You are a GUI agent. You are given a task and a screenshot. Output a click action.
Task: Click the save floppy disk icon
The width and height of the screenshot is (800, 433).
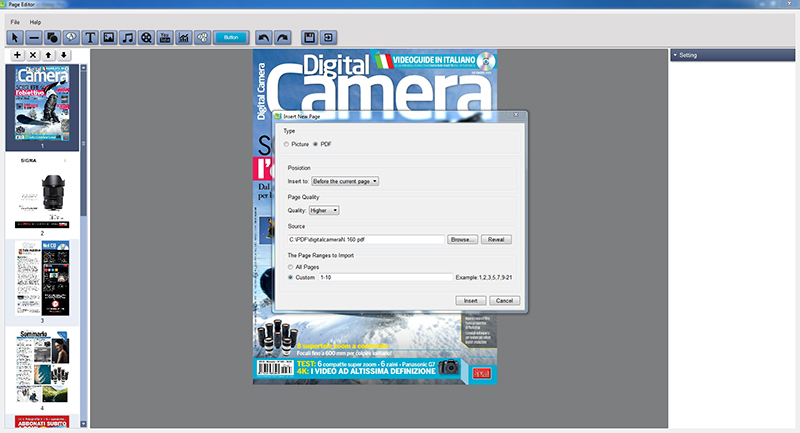(x=309, y=37)
